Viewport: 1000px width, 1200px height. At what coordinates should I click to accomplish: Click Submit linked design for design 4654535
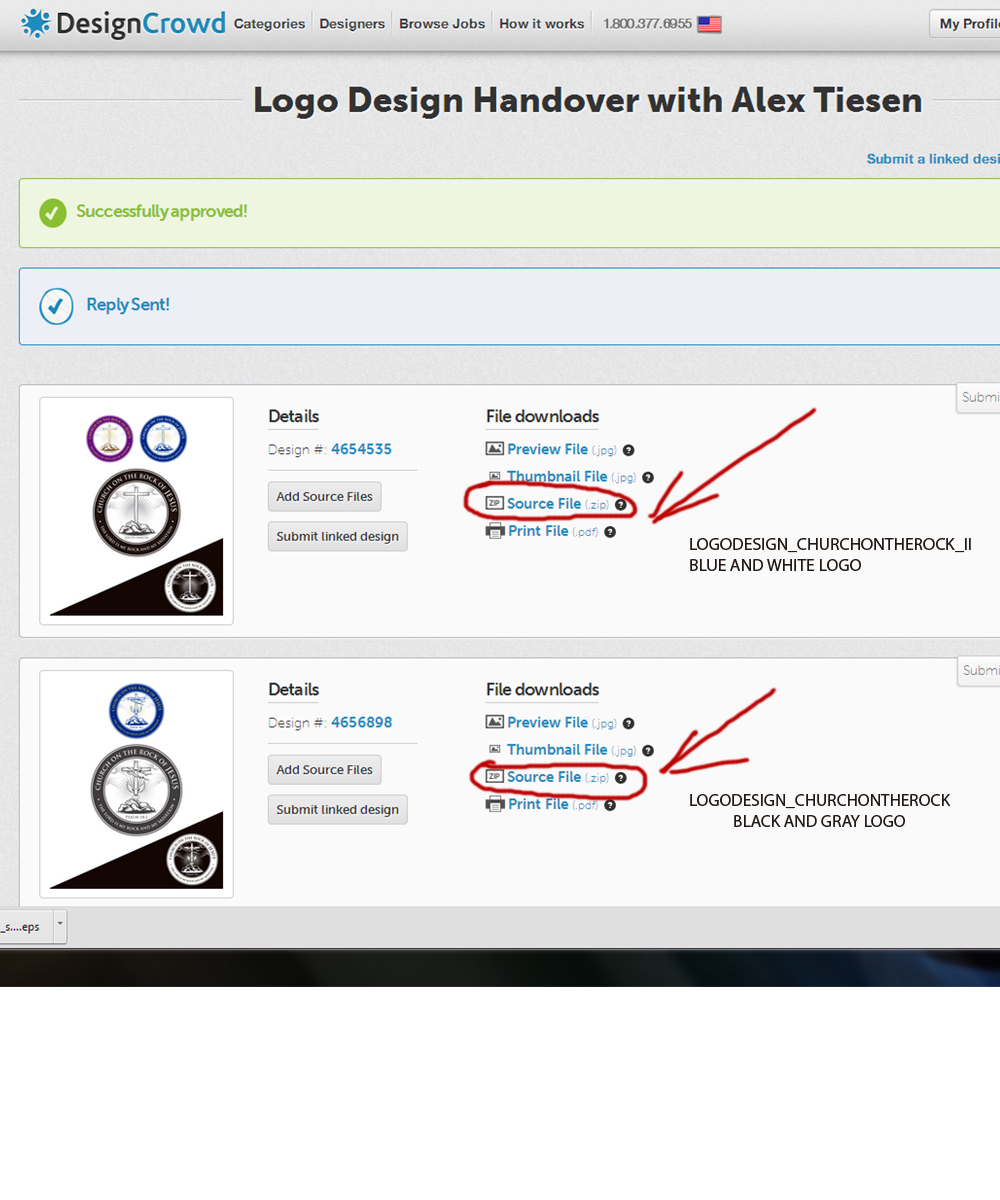[338, 536]
